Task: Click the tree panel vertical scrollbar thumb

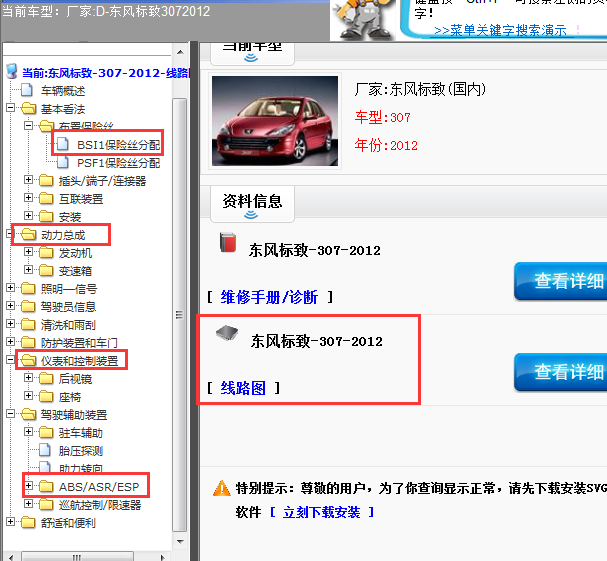Action: pos(180,315)
